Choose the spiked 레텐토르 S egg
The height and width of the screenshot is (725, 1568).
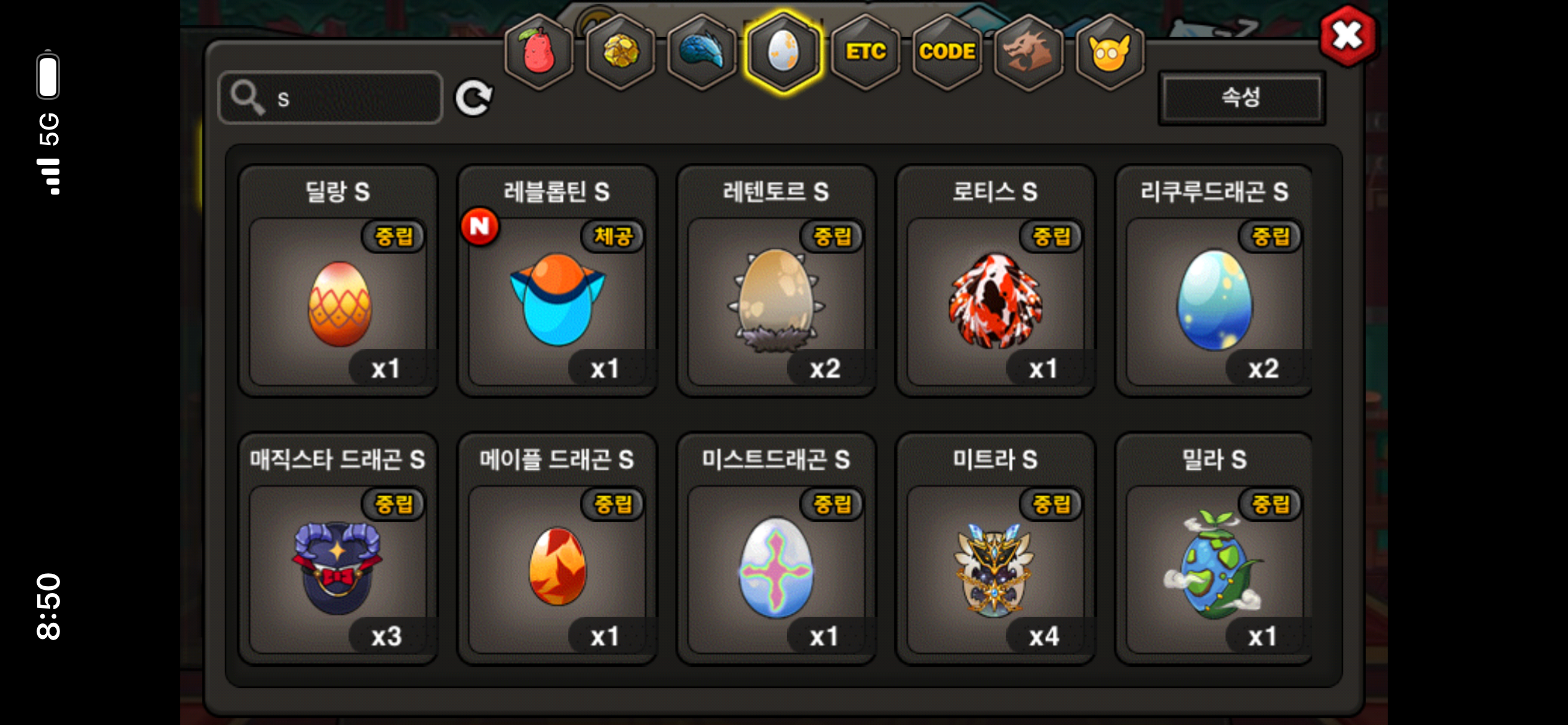pyautogui.click(x=777, y=281)
